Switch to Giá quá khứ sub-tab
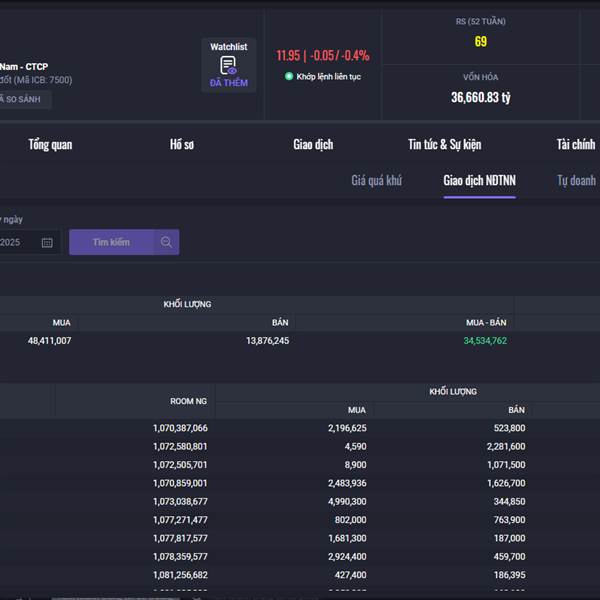Image resolution: width=600 pixels, height=600 pixels. pos(376,180)
